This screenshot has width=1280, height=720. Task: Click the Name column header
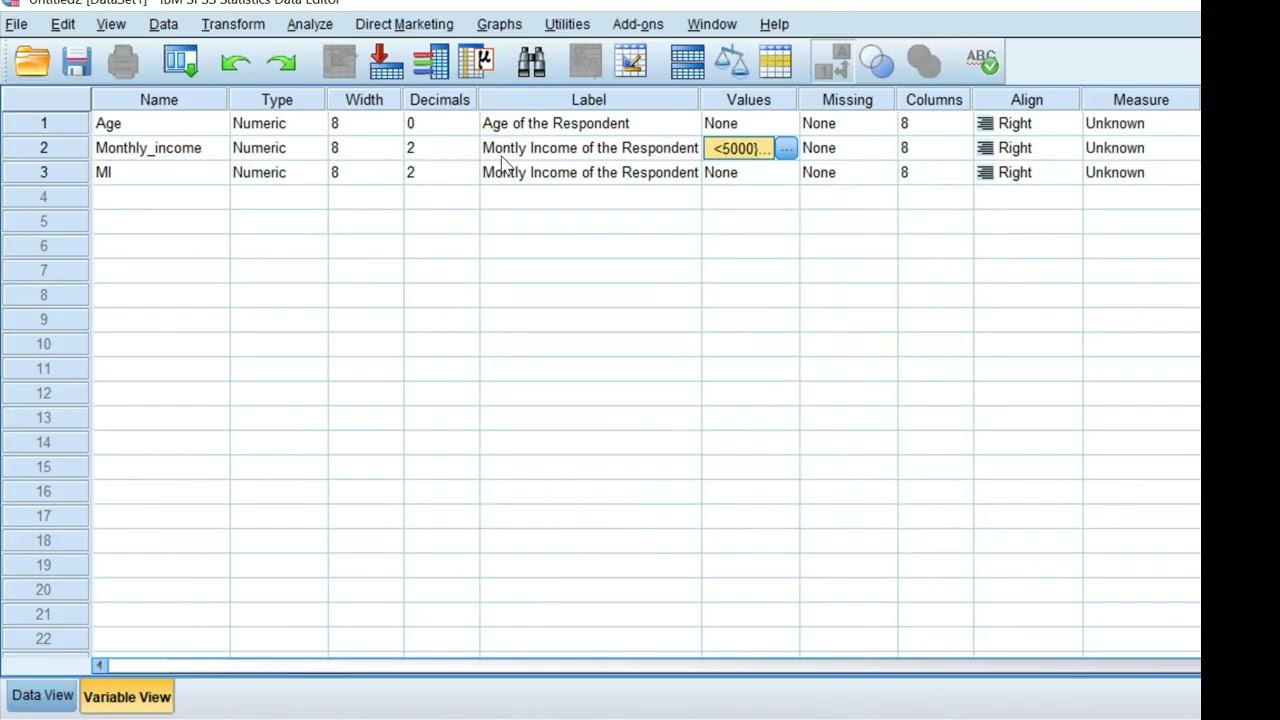coord(159,99)
